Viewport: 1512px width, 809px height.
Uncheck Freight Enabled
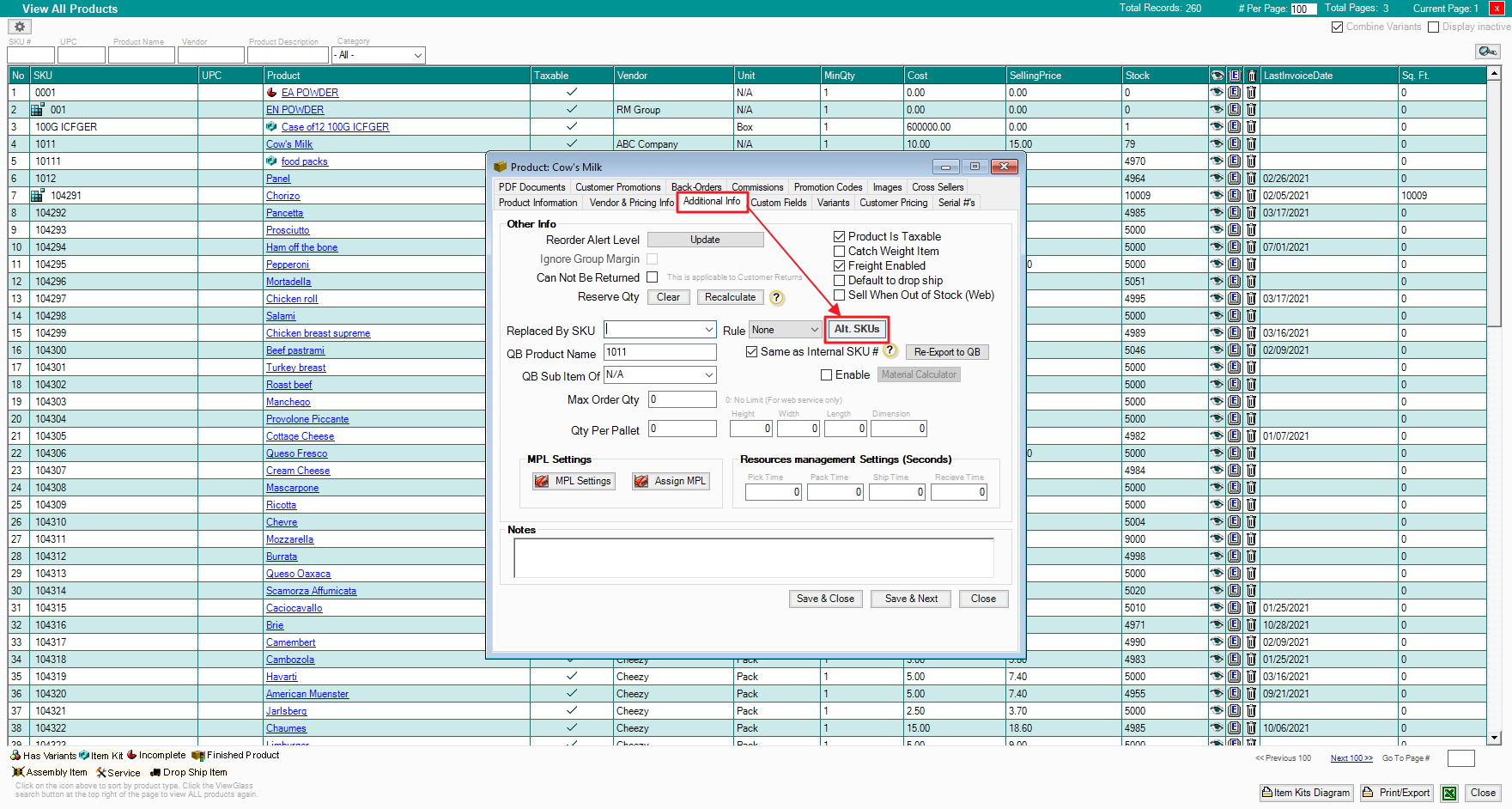pyautogui.click(x=840, y=266)
